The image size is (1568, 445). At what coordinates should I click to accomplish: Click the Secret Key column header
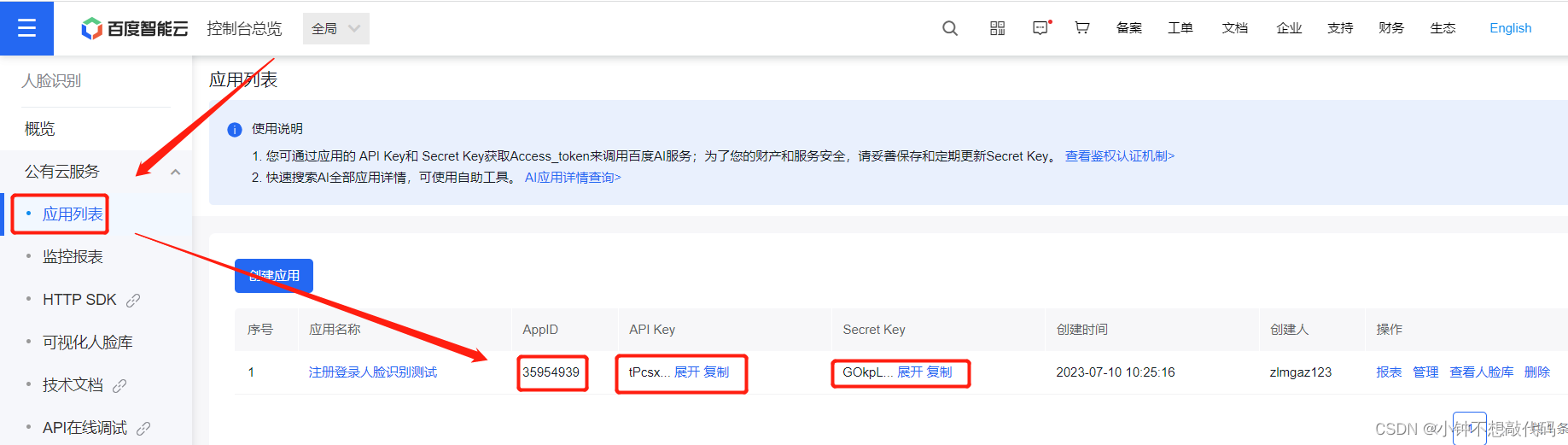(874, 330)
